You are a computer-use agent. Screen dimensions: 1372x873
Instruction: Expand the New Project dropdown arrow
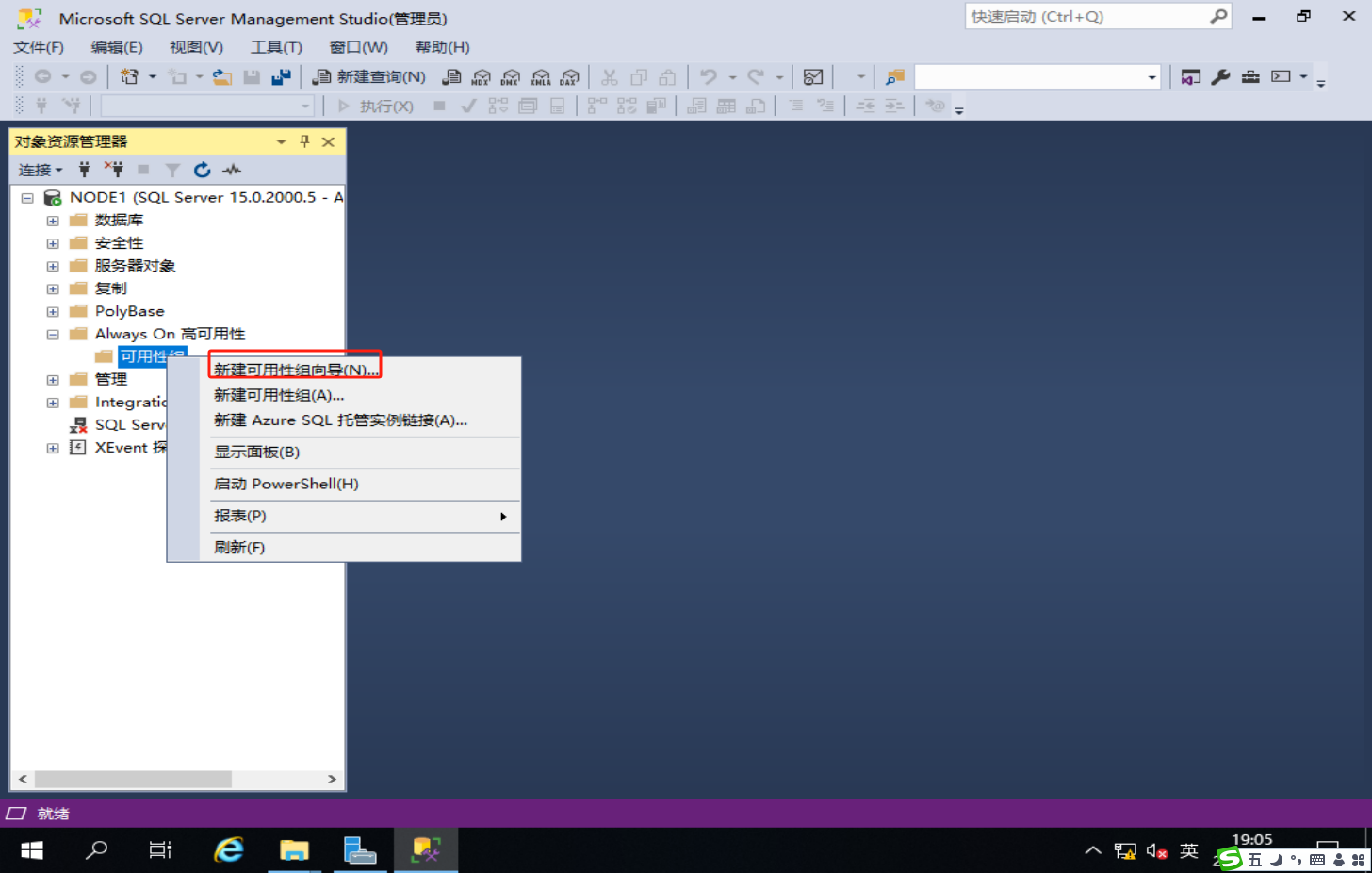click(x=152, y=77)
